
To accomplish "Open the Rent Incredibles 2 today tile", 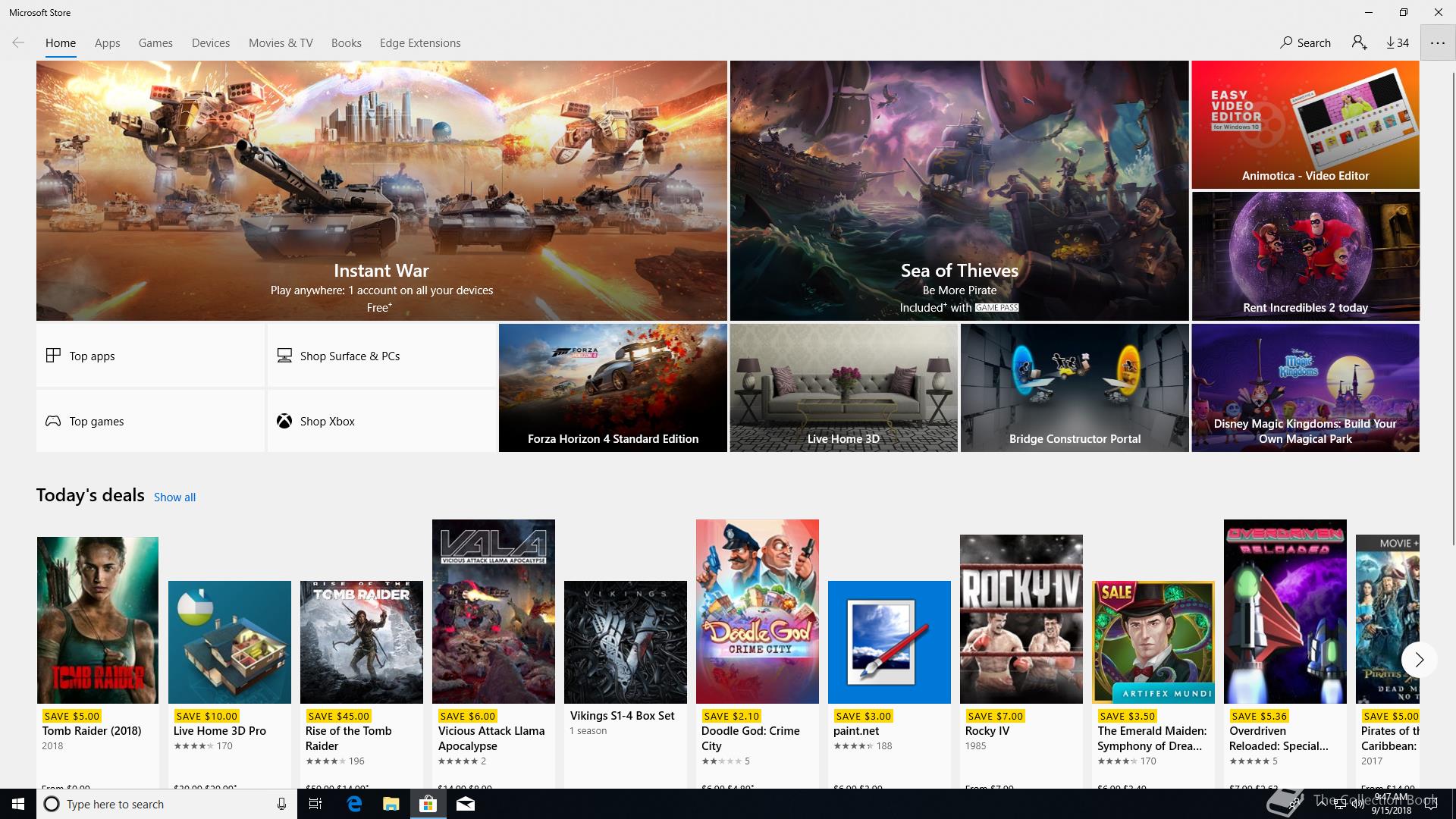I will pos(1305,256).
